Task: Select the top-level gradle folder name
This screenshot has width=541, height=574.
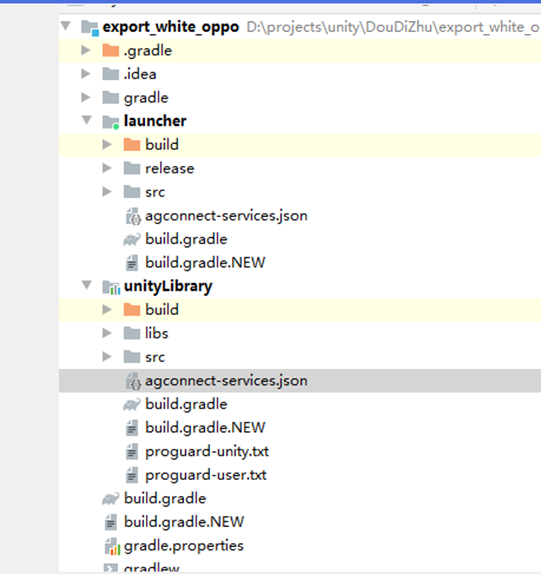Action: coord(146,98)
